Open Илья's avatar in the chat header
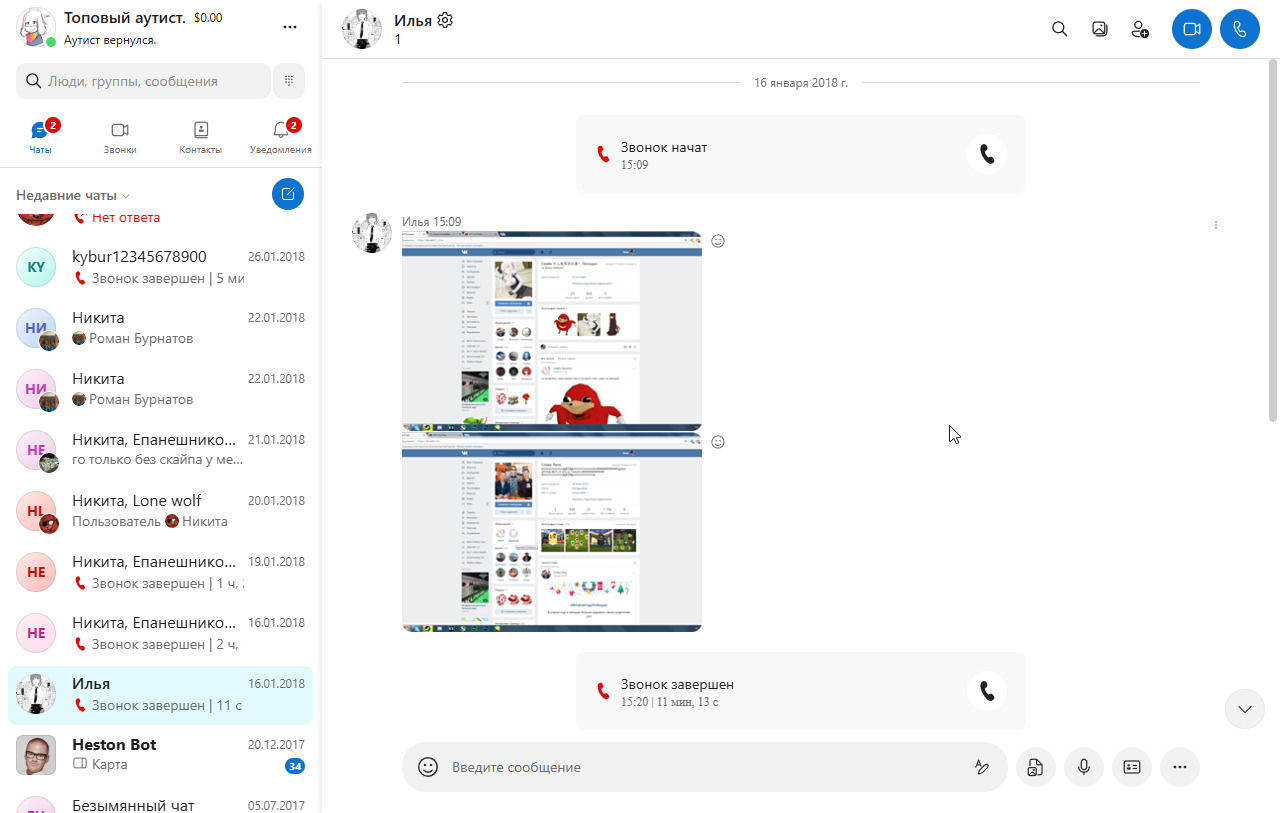This screenshot has height=813, width=1280. pyautogui.click(x=362, y=29)
